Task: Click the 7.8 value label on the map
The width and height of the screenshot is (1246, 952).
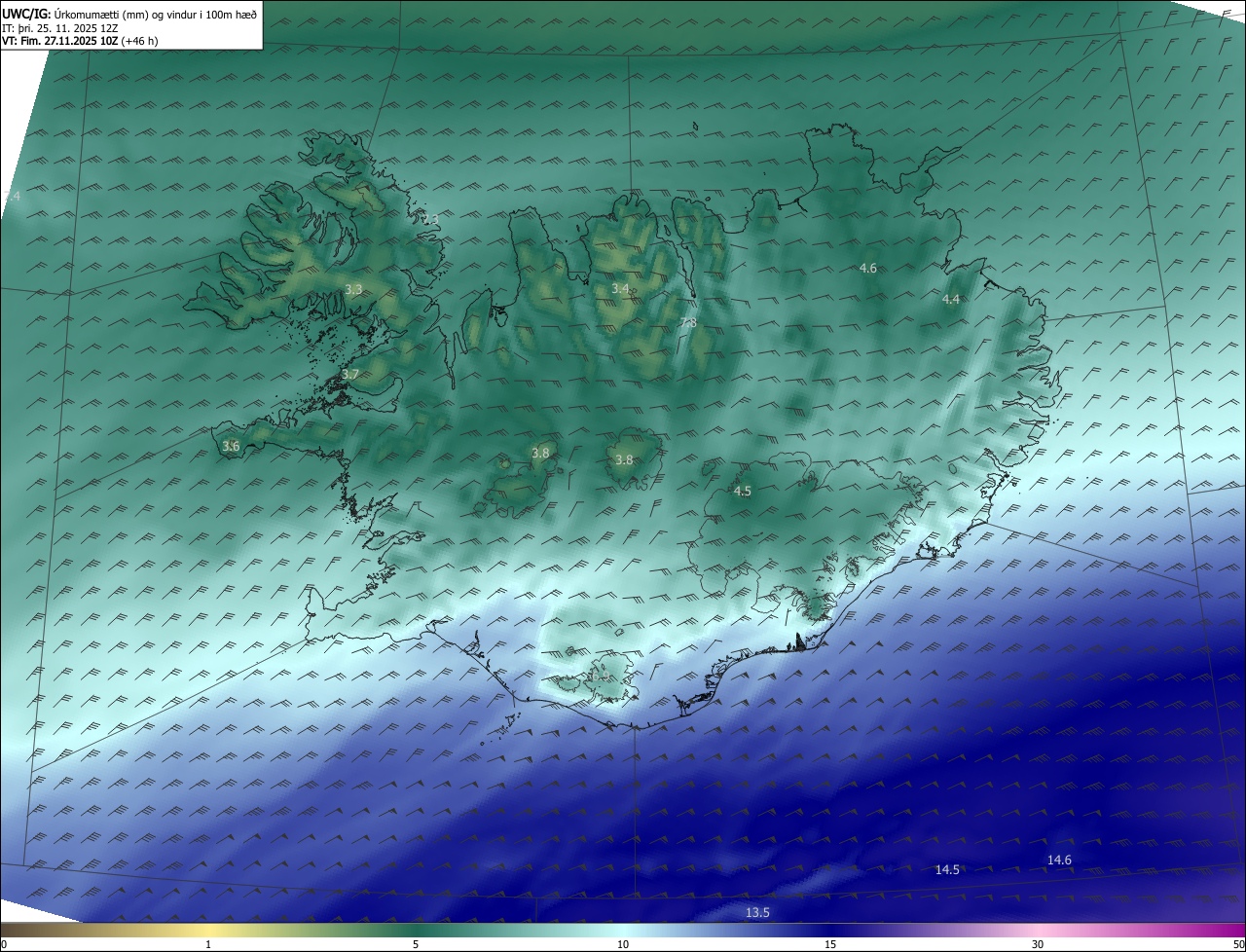Action: click(x=687, y=322)
